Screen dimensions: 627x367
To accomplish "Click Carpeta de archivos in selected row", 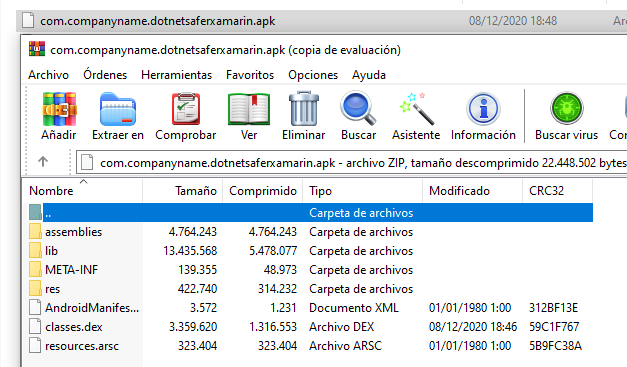I will (361, 213).
